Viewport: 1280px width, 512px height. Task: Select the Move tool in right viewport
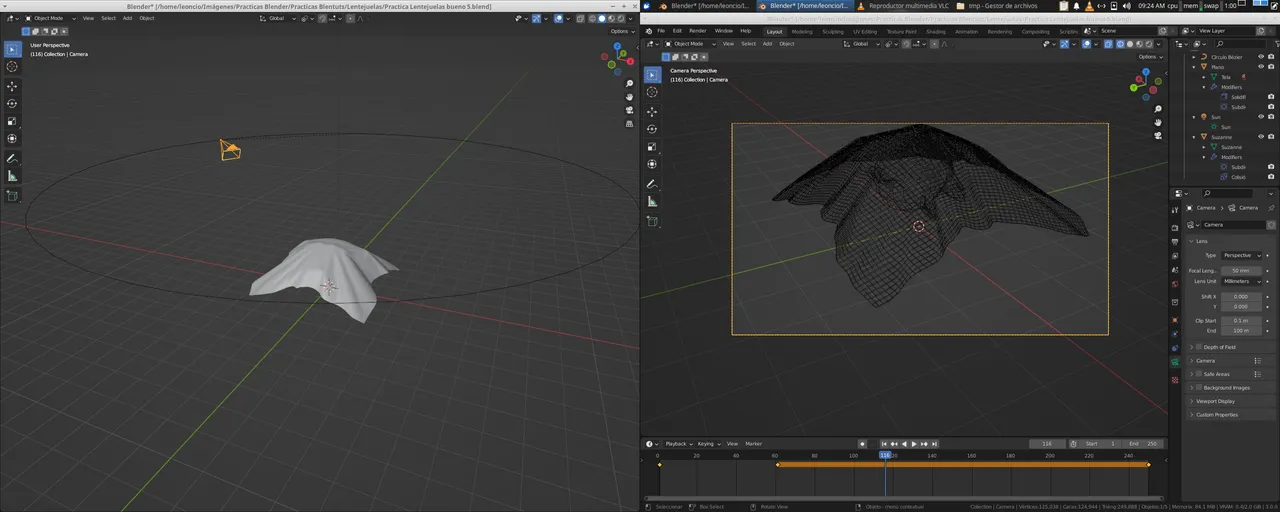pos(652,111)
